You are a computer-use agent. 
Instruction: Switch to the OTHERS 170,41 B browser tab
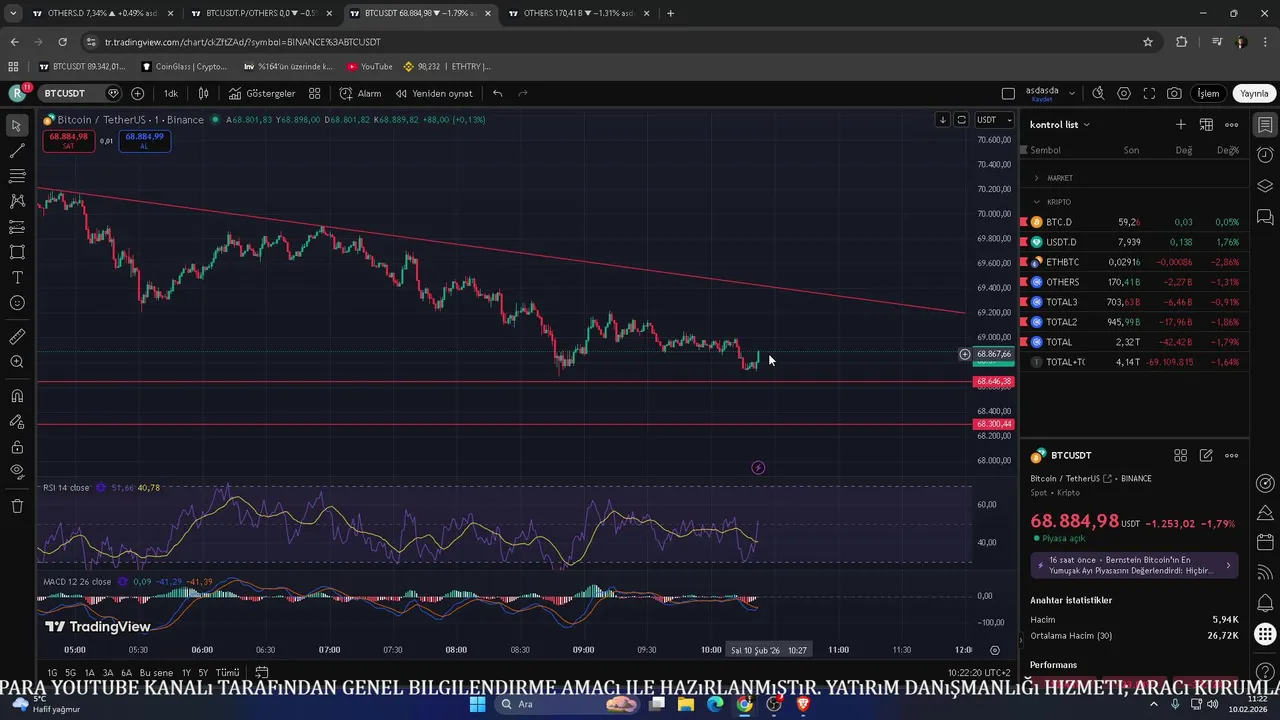(x=580, y=13)
